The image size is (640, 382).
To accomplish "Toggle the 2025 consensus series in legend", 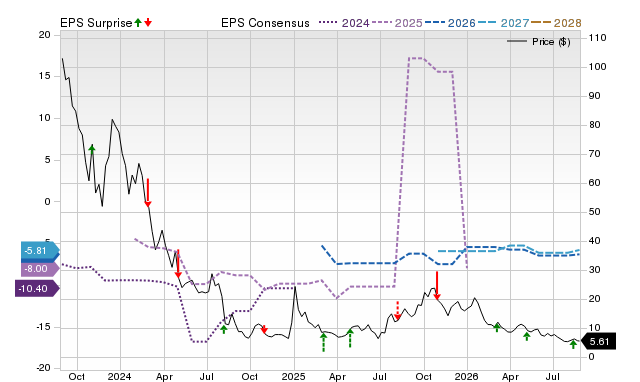I will click(397, 23).
